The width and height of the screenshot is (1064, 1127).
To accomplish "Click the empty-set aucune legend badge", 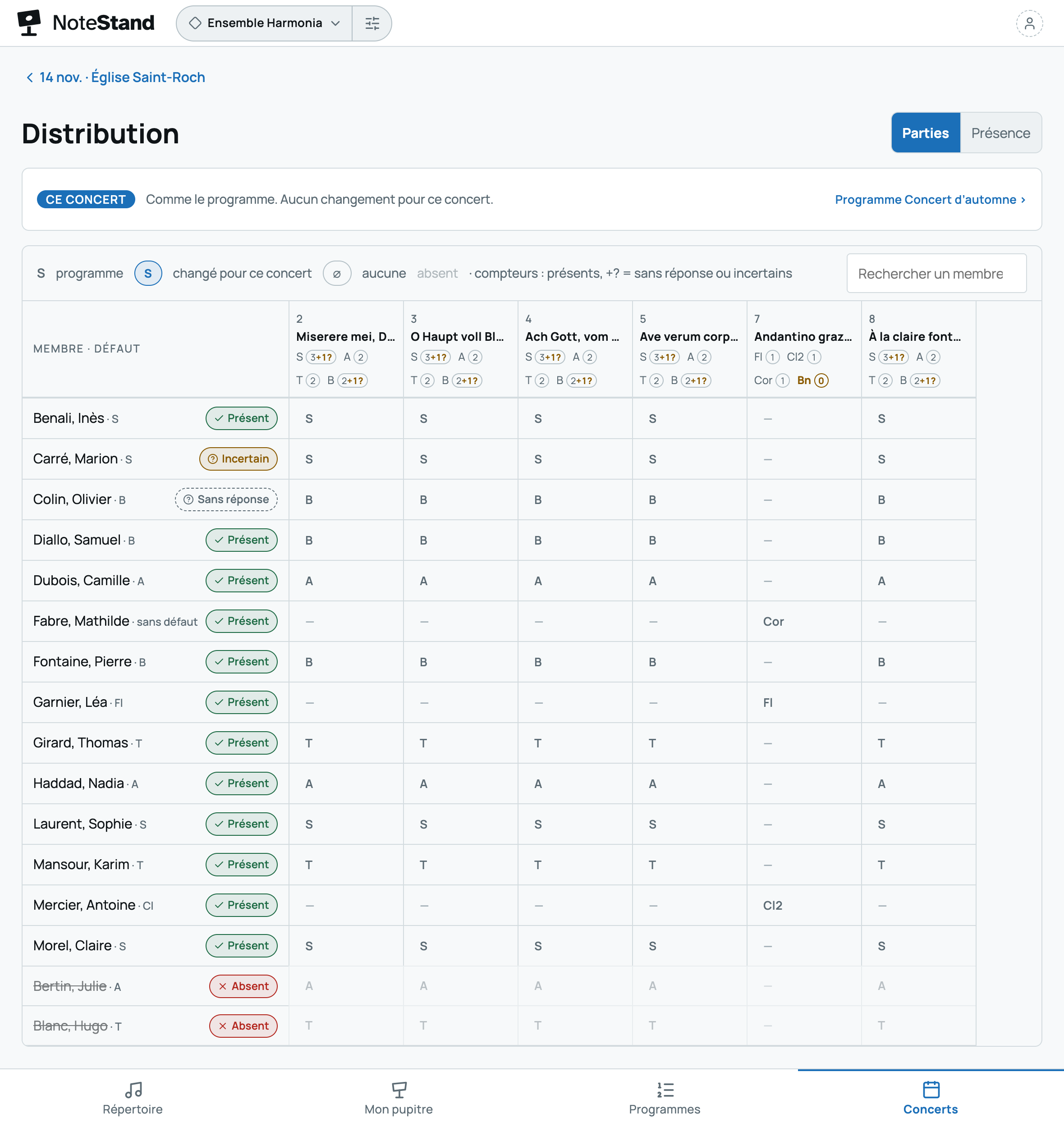I will tap(337, 273).
